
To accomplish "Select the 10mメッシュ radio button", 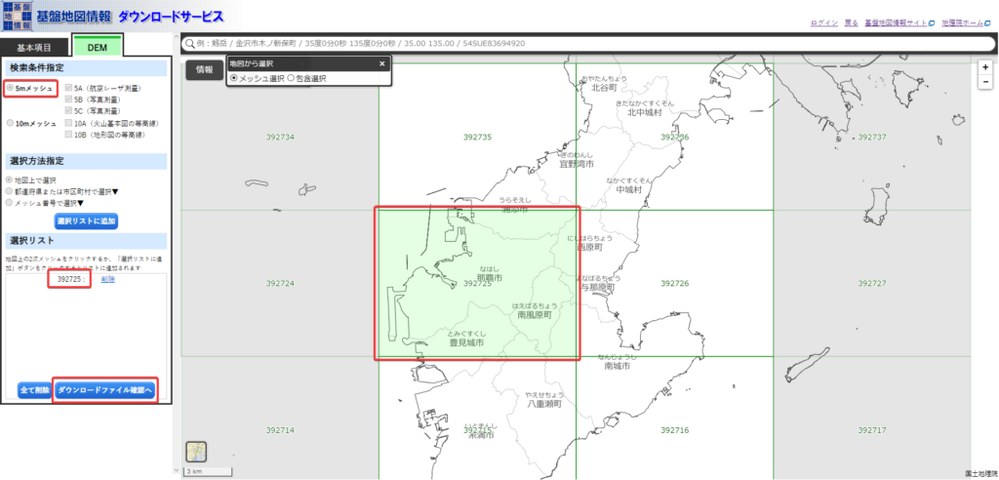I will pos(10,124).
